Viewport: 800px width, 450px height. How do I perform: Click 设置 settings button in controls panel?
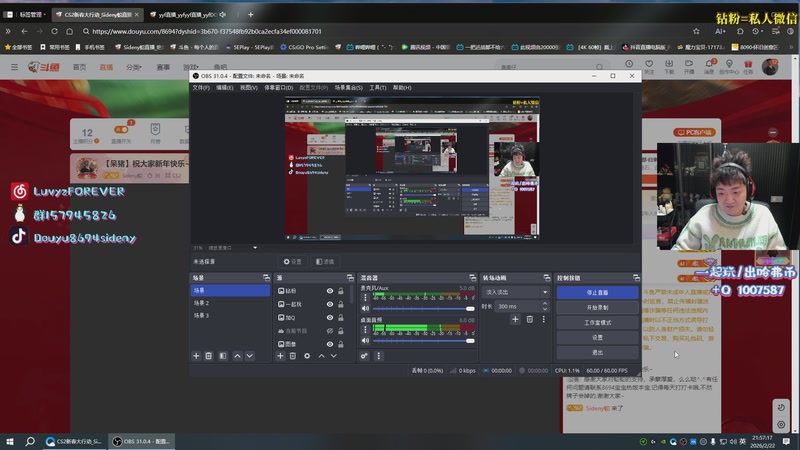[597, 337]
